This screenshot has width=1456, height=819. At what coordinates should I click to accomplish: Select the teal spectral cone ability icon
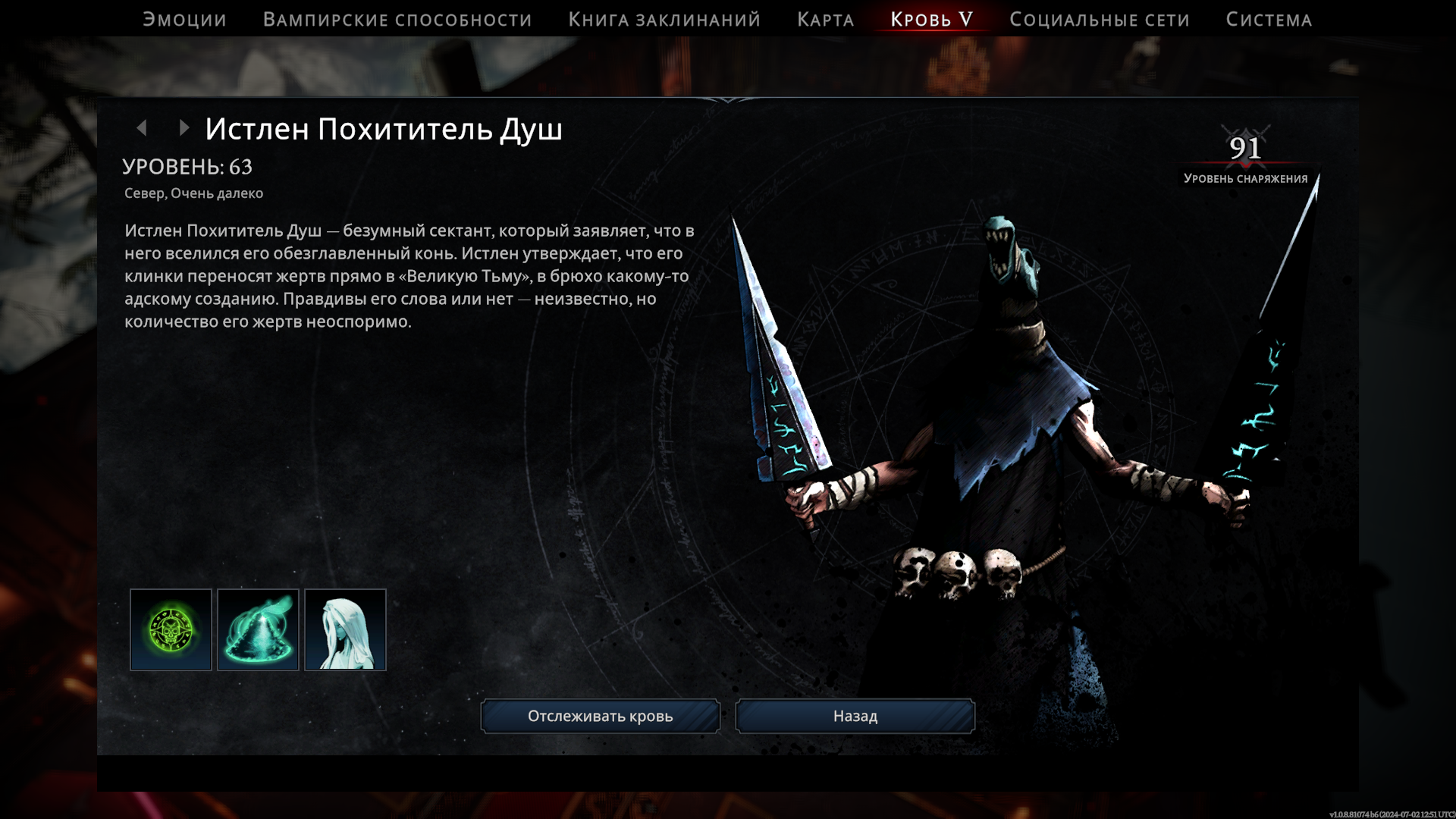point(258,629)
